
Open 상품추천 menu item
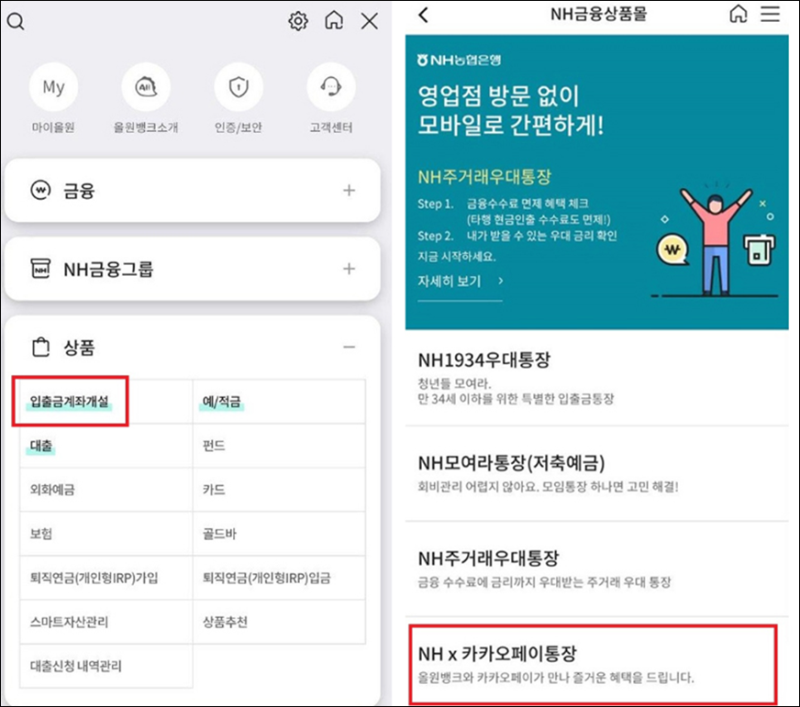click(279, 622)
